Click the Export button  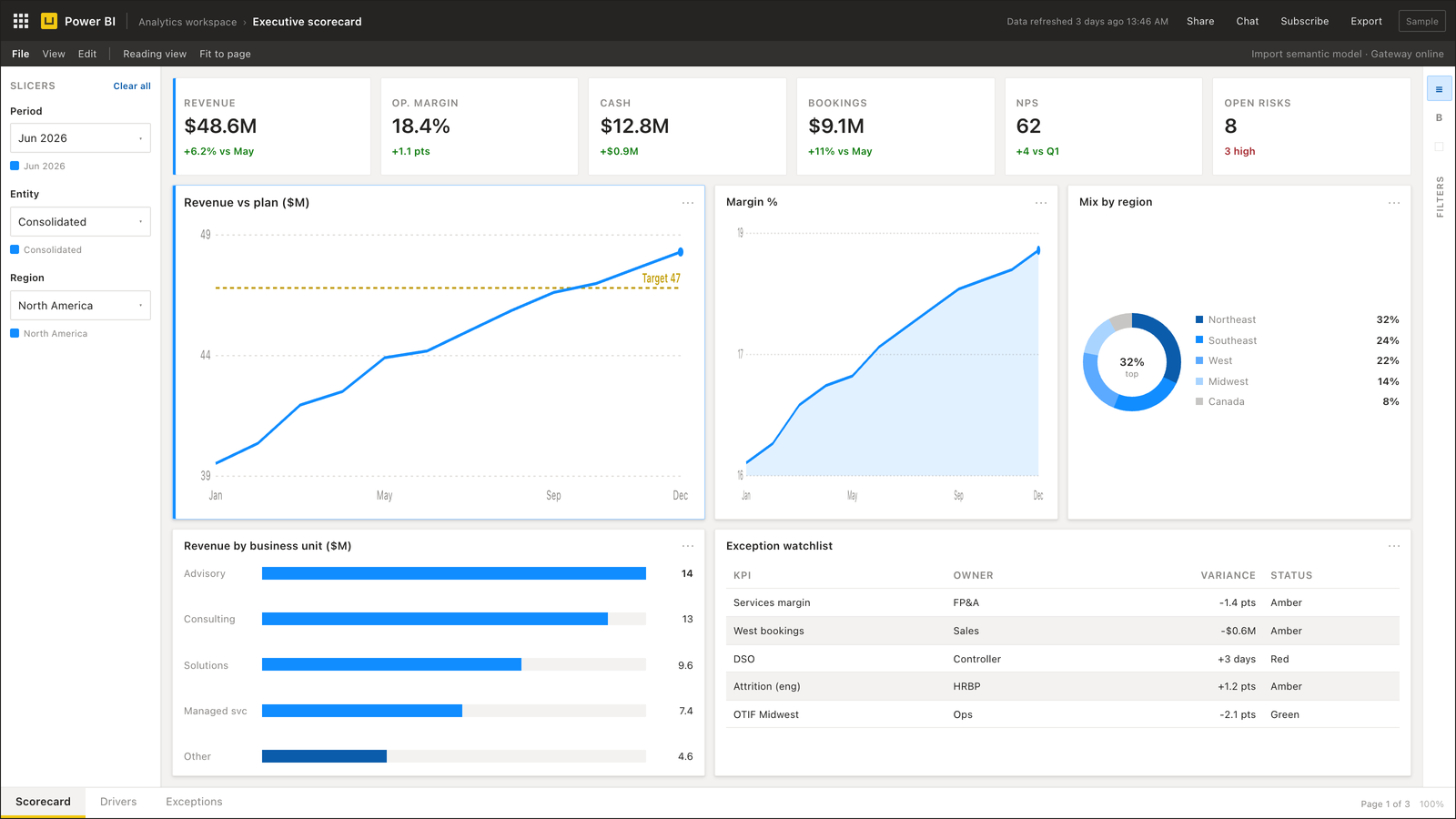click(1366, 21)
